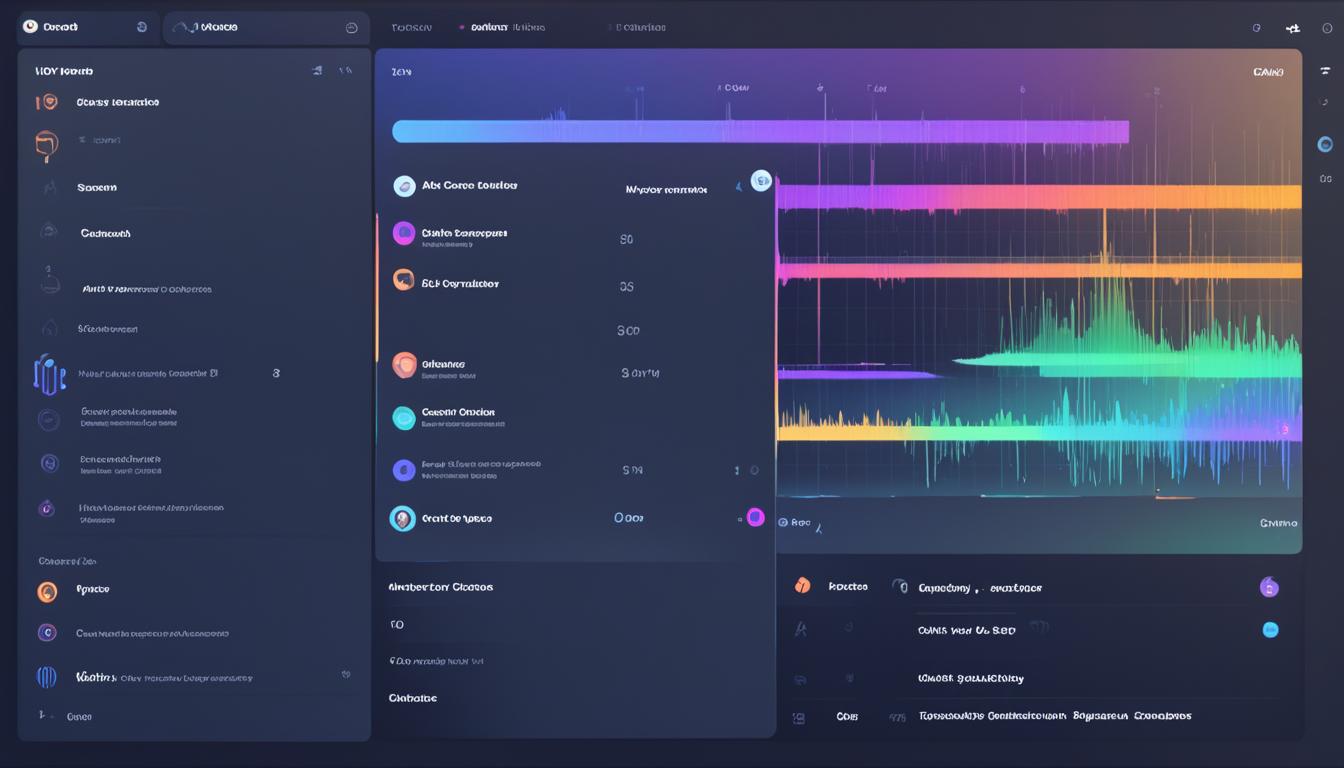Click the blue waveform icon at sidebar bottom
Viewport: 1344px width, 768px height.
tap(47, 677)
